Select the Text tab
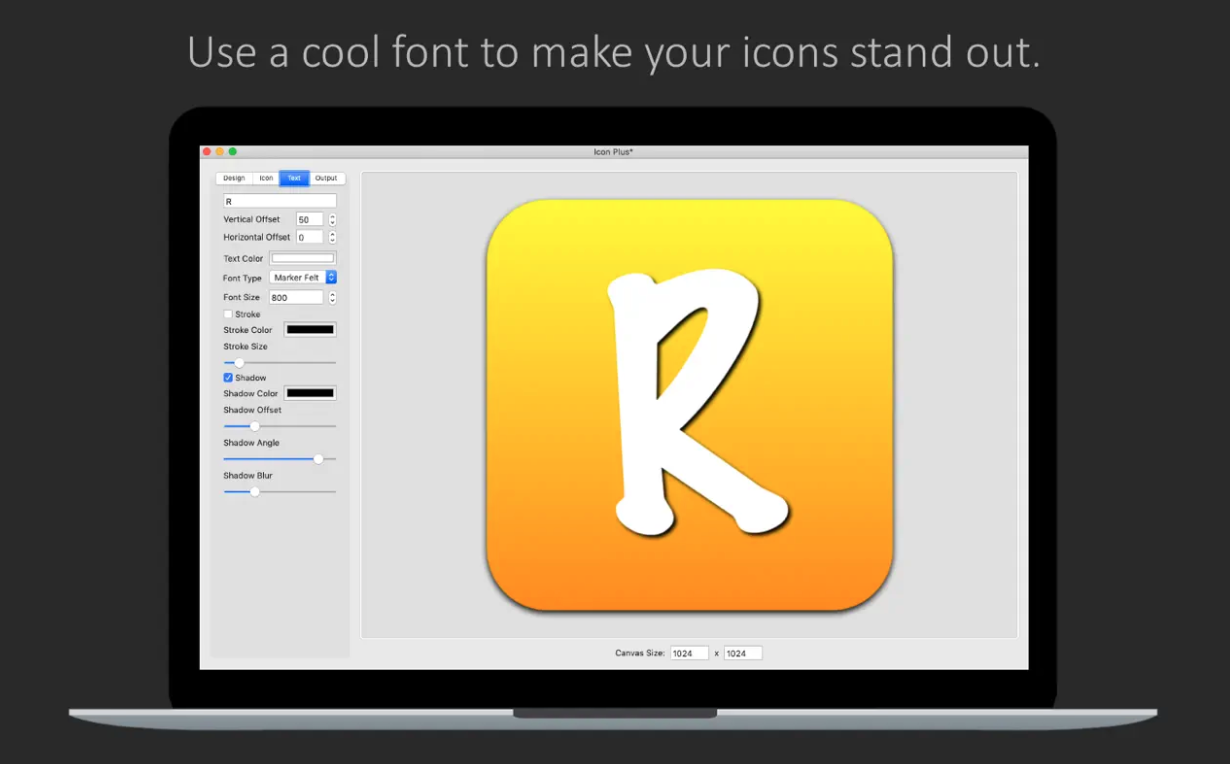1230x764 pixels. tap(294, 178)
